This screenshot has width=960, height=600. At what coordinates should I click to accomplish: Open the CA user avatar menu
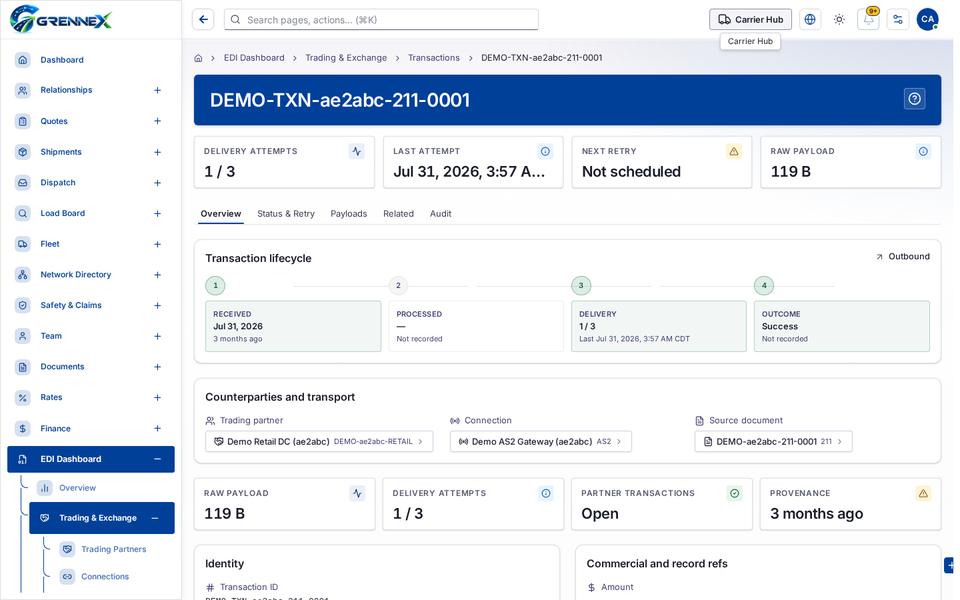[927, 20]
